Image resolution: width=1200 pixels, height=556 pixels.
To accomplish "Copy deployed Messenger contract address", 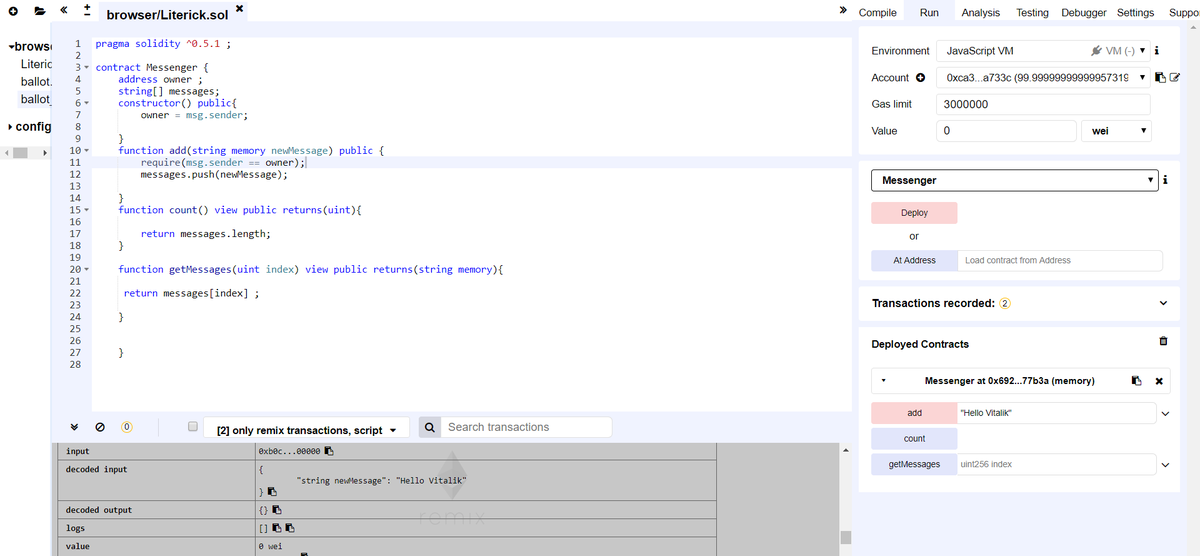I will [x=1137, y=381].
